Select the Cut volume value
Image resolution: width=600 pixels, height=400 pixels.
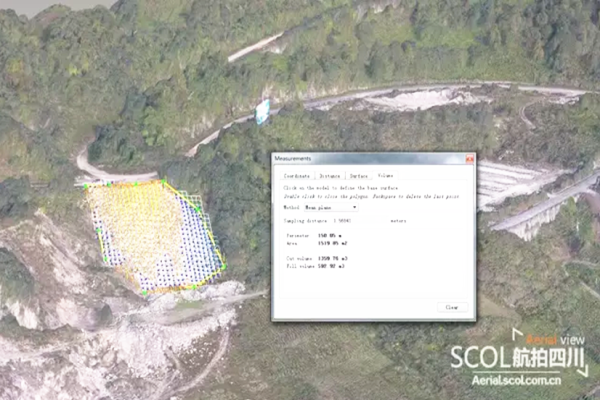pyautogui.click(x=333, y=259)
